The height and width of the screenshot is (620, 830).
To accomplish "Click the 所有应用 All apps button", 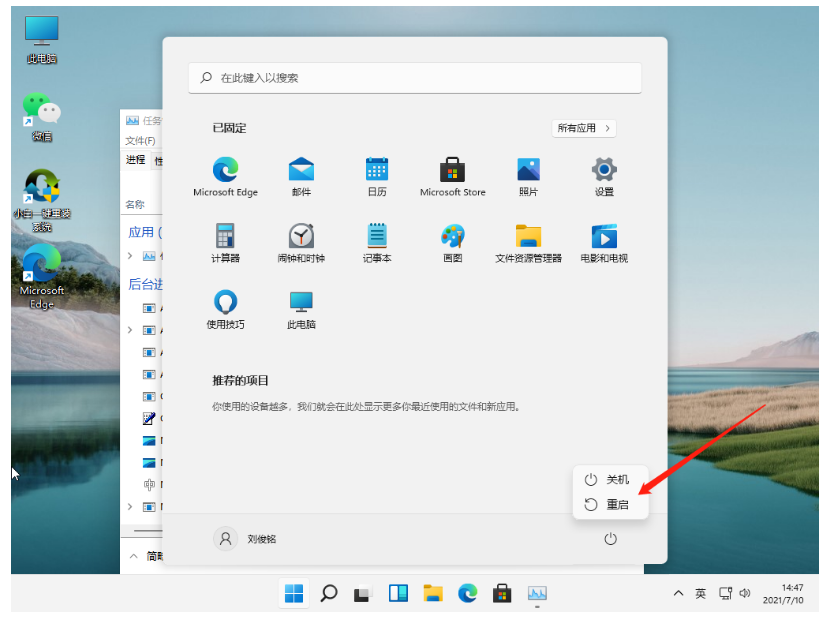I will click(584, 128).
